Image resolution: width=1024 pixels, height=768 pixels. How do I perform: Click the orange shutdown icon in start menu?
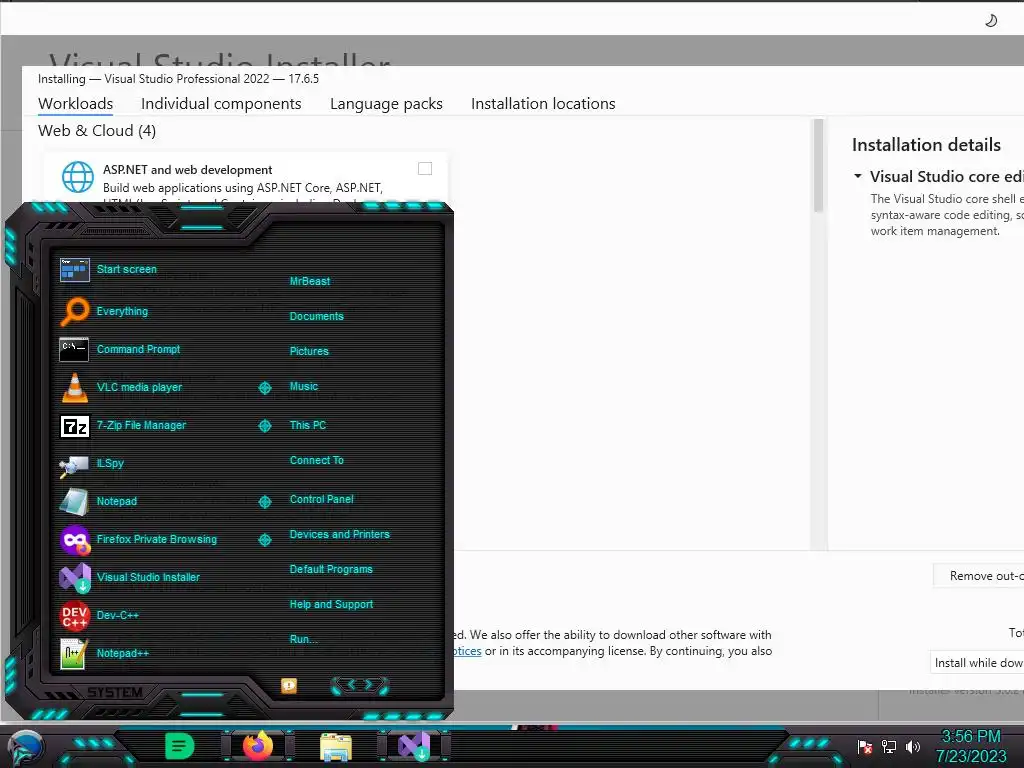click(289, 685)
